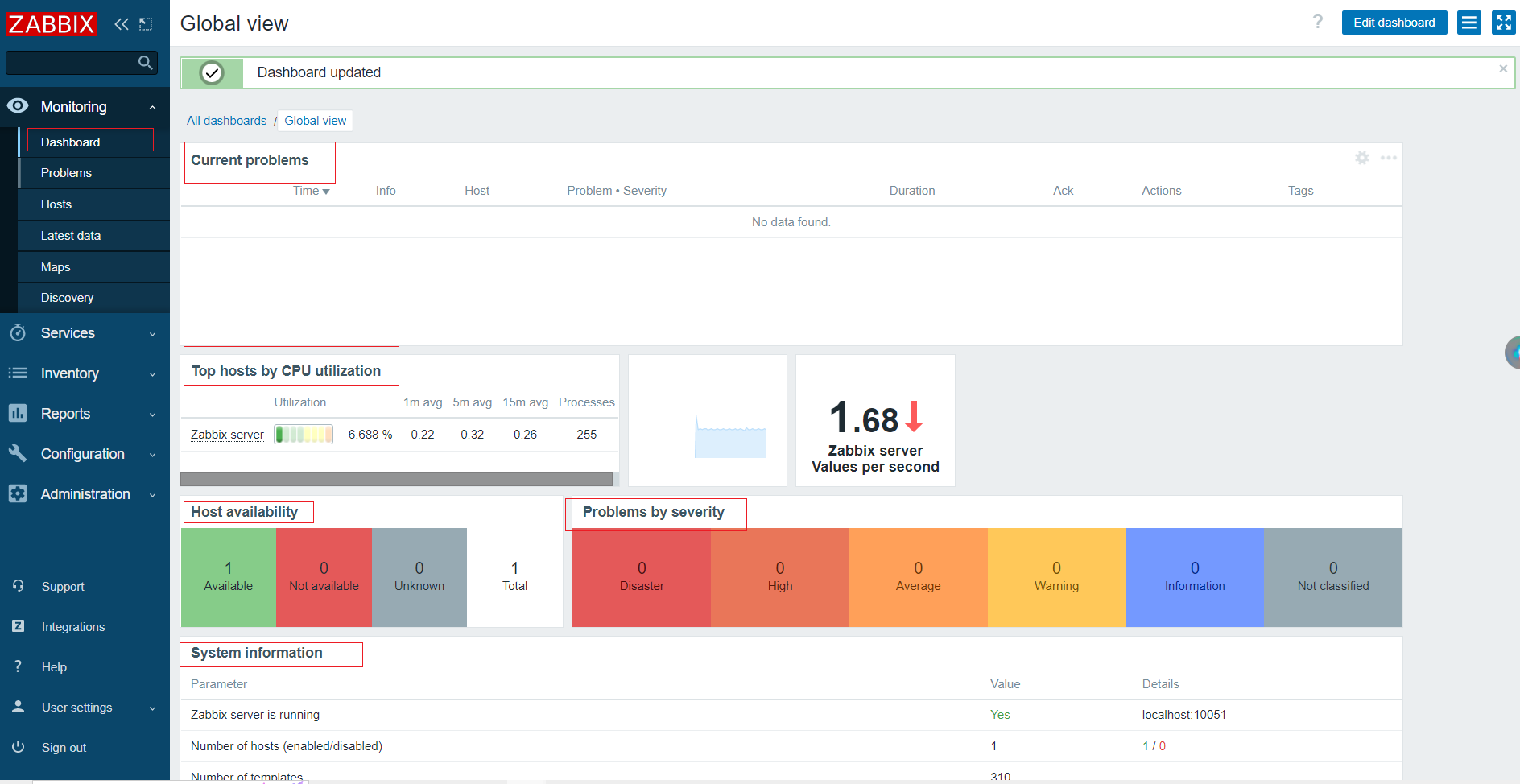
Task: Click the gray Unknown availability tile
Action: tap(419, 577)
